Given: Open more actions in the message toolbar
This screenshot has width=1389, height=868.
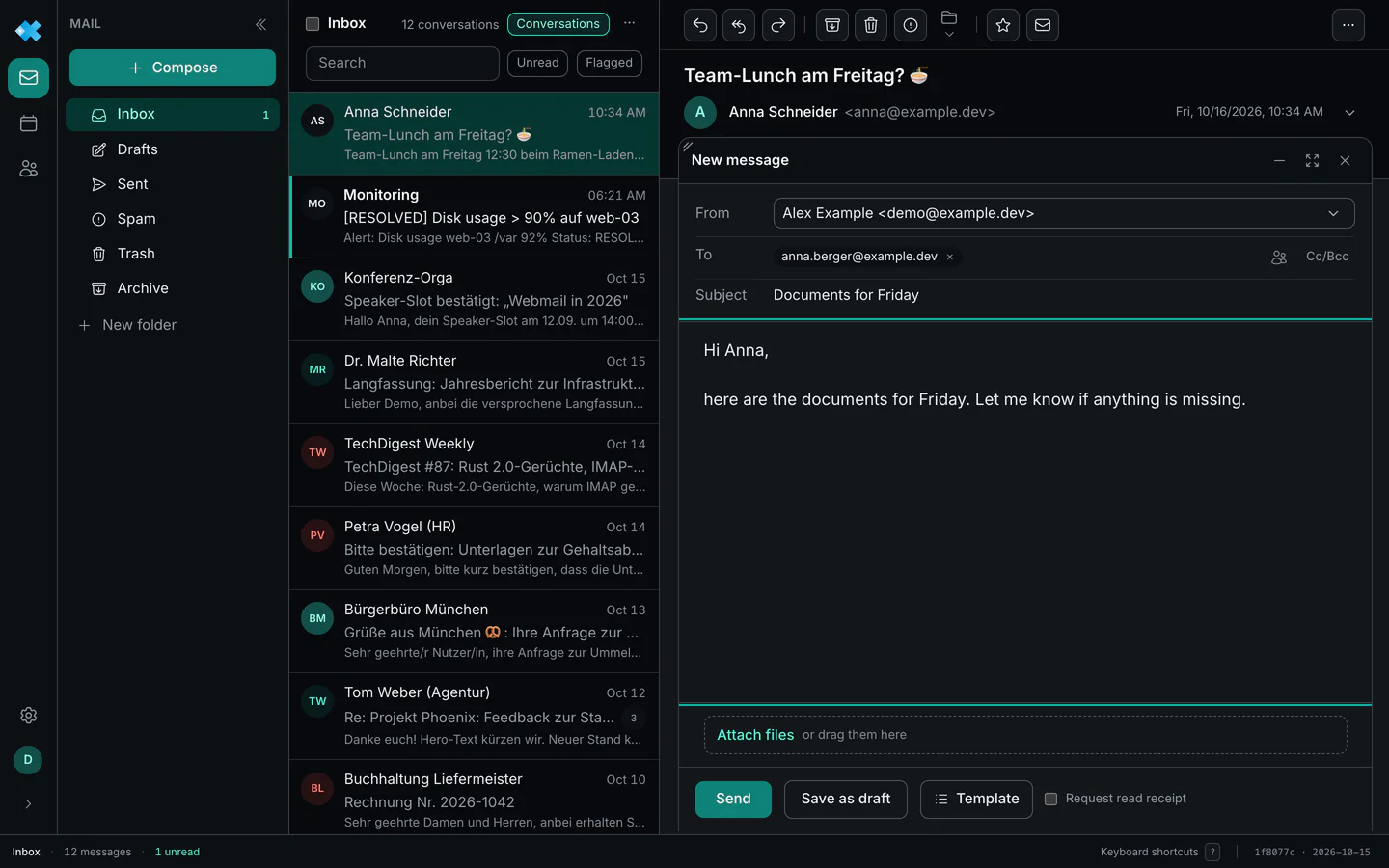Looking at the screenshot, I should tap(1348, 25).
